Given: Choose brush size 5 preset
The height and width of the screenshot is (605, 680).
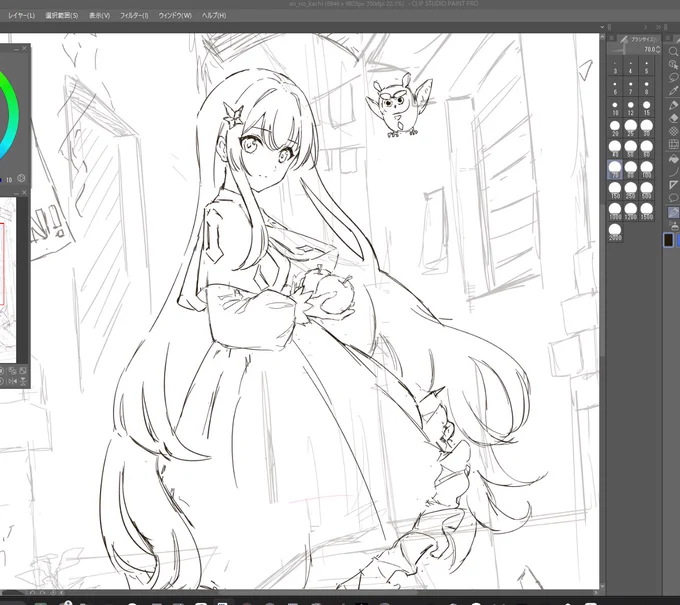Looking at the screenshot, I should (x=647, y=68).
